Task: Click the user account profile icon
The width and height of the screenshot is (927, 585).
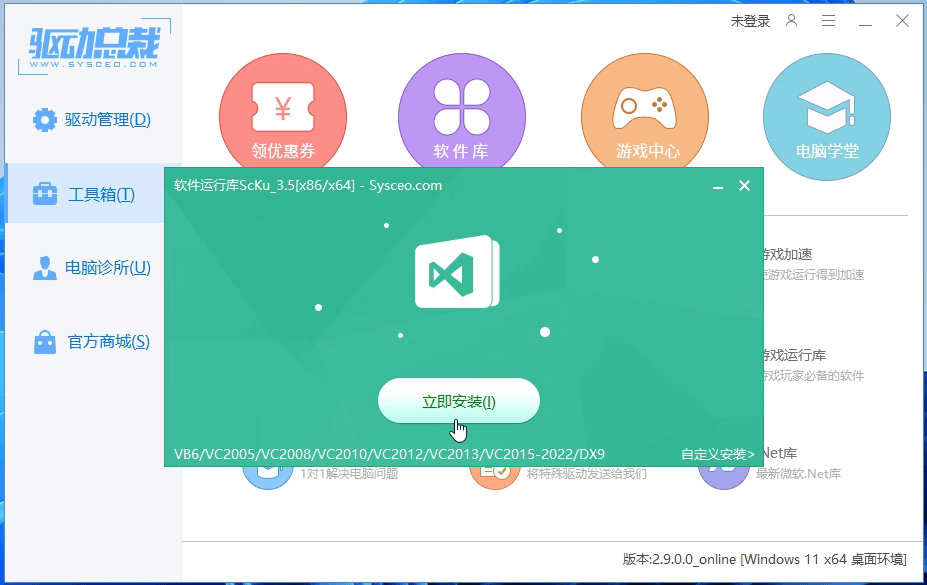Action: coord(792,20)
